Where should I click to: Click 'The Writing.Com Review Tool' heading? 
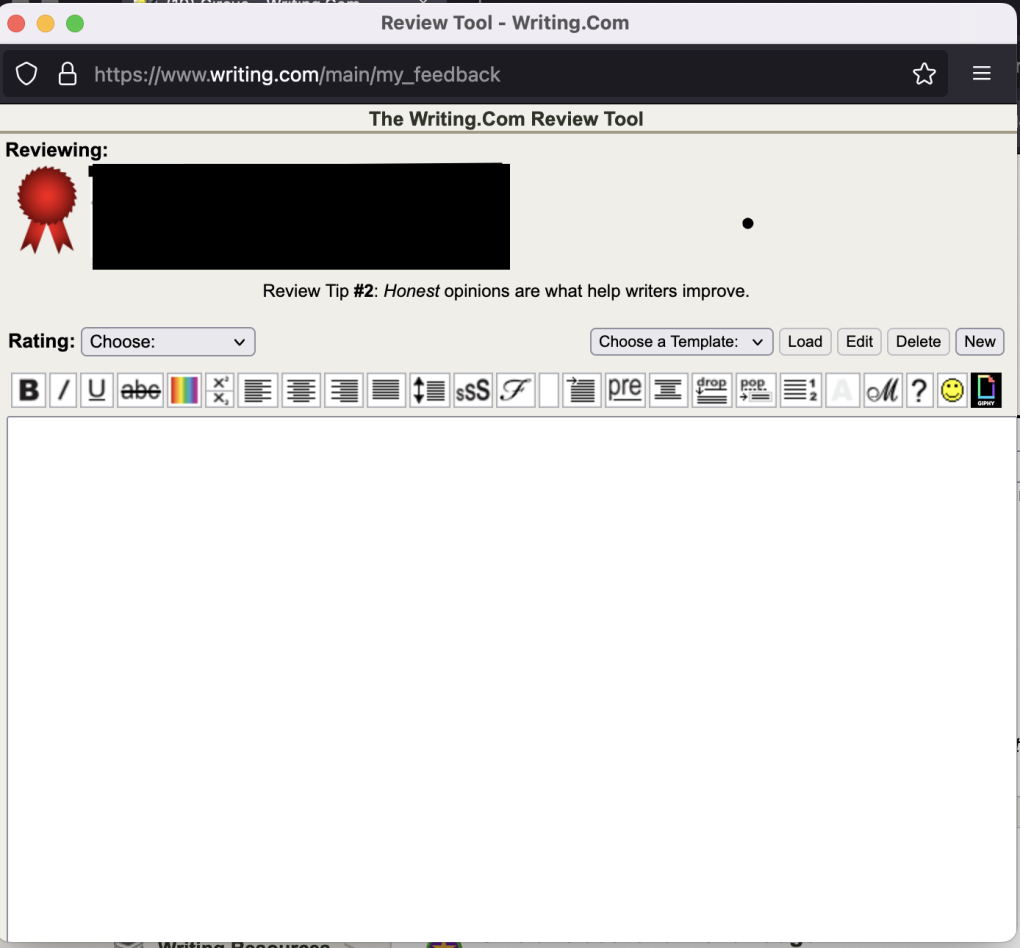coord(506,119)
